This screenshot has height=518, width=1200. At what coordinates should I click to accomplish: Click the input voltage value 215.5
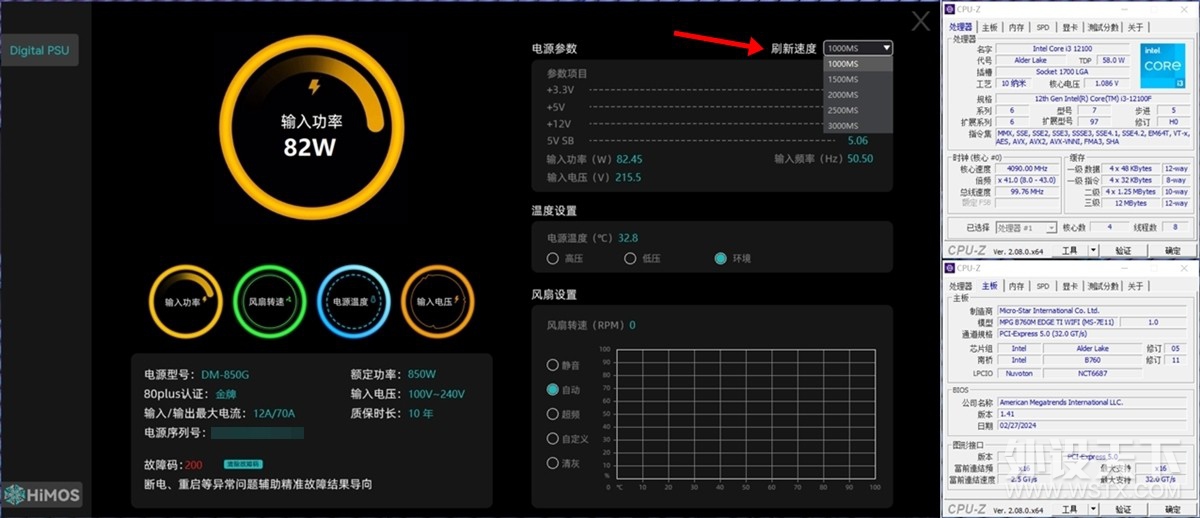click(629, 177)
